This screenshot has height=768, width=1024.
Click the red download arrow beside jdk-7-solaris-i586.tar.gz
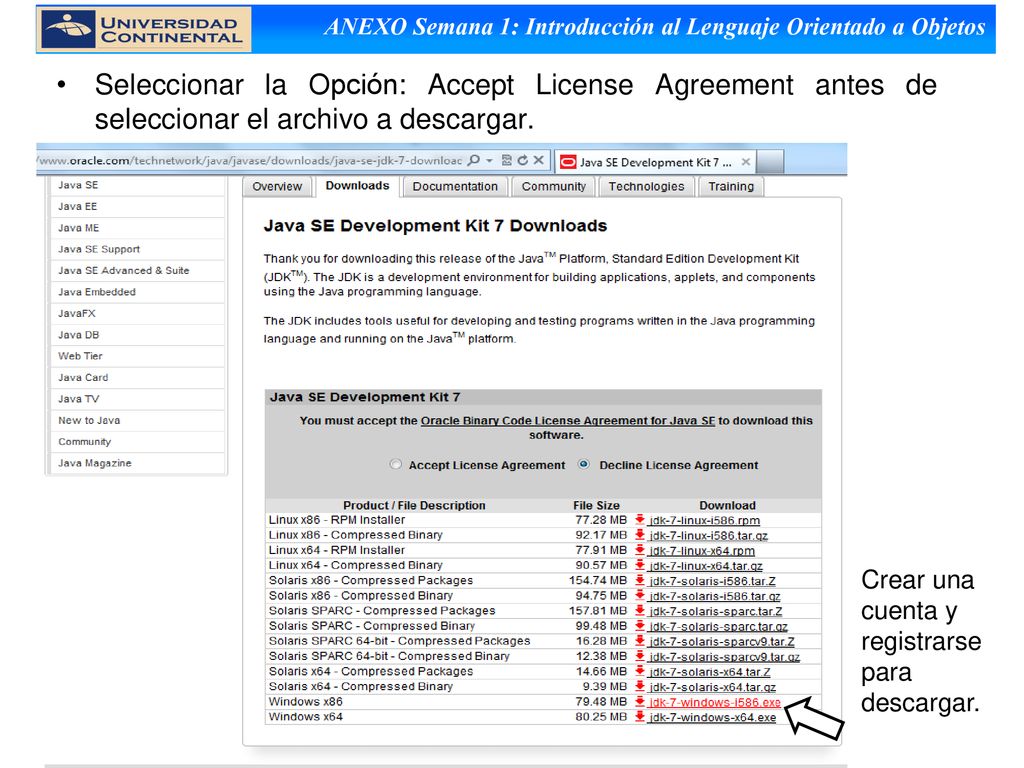pyautogui.click(x=640, y=596)
